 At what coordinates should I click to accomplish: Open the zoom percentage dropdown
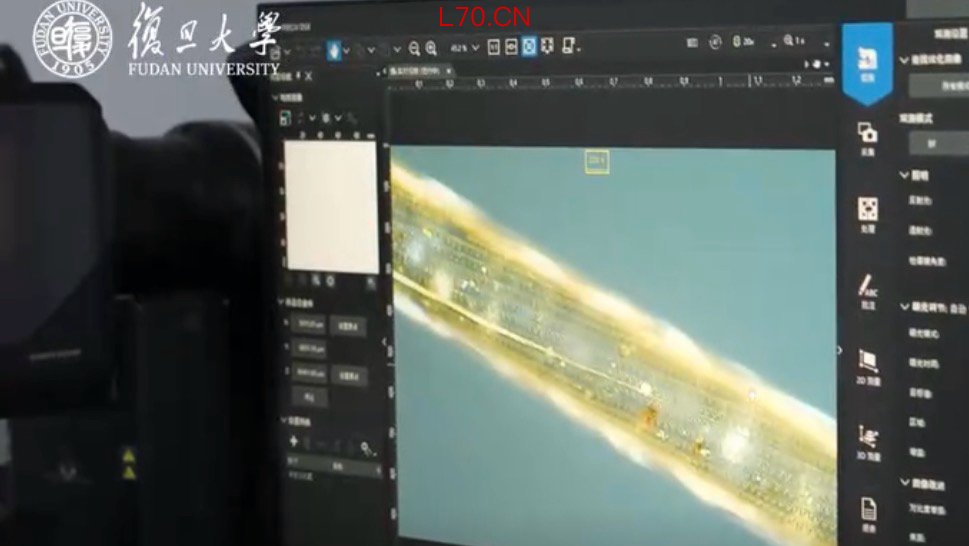click(x=465, y=48)
